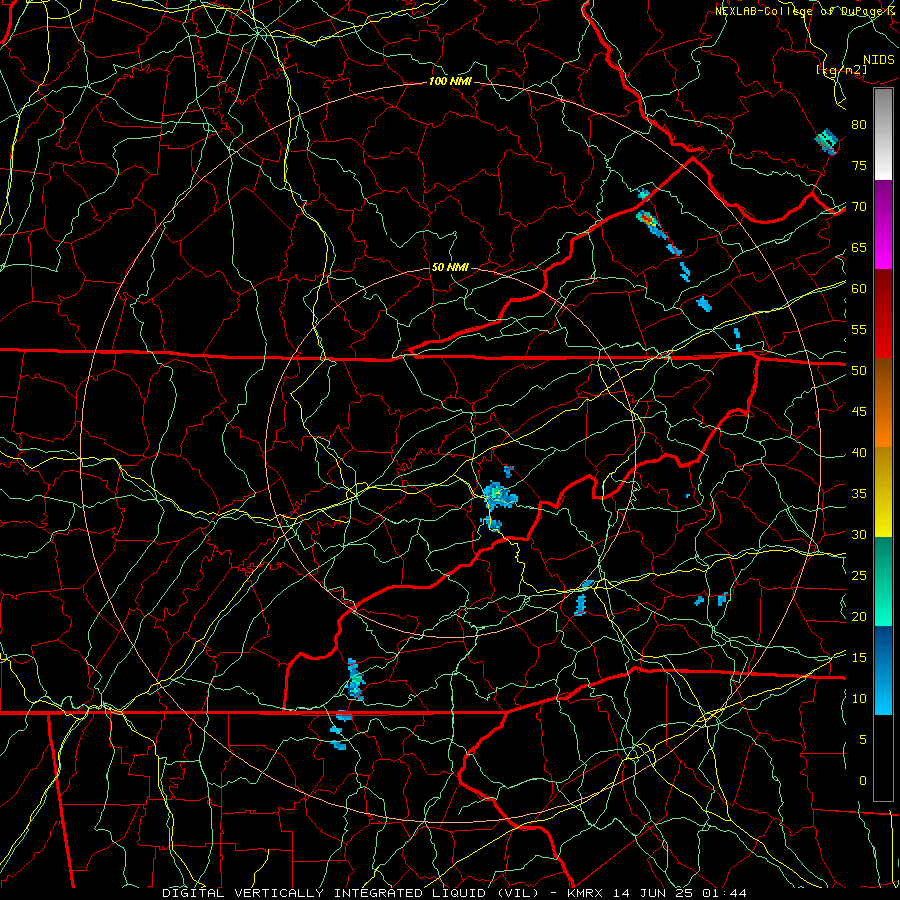Click the teal echo below the NIDS label
The width and height of the screenshot is (900, 900).
(x=827, y=141)
